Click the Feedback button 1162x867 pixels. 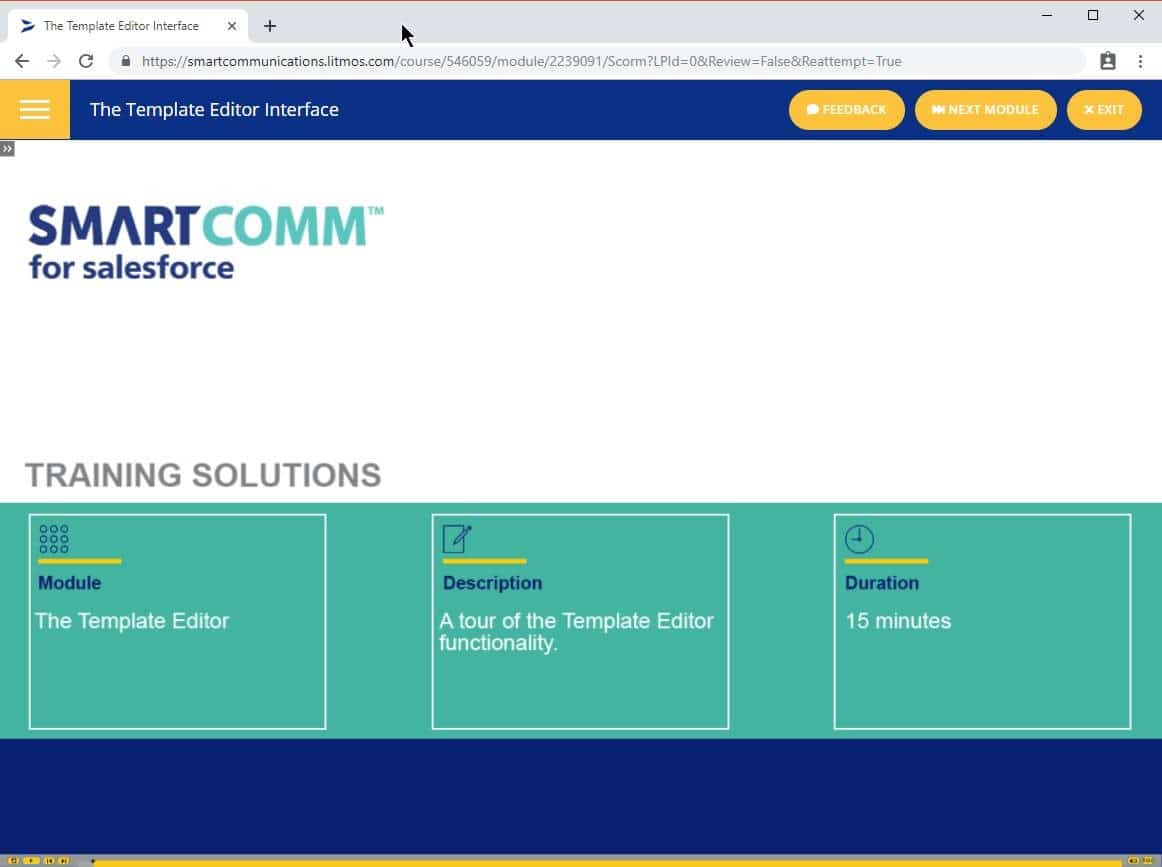point(846,110)
